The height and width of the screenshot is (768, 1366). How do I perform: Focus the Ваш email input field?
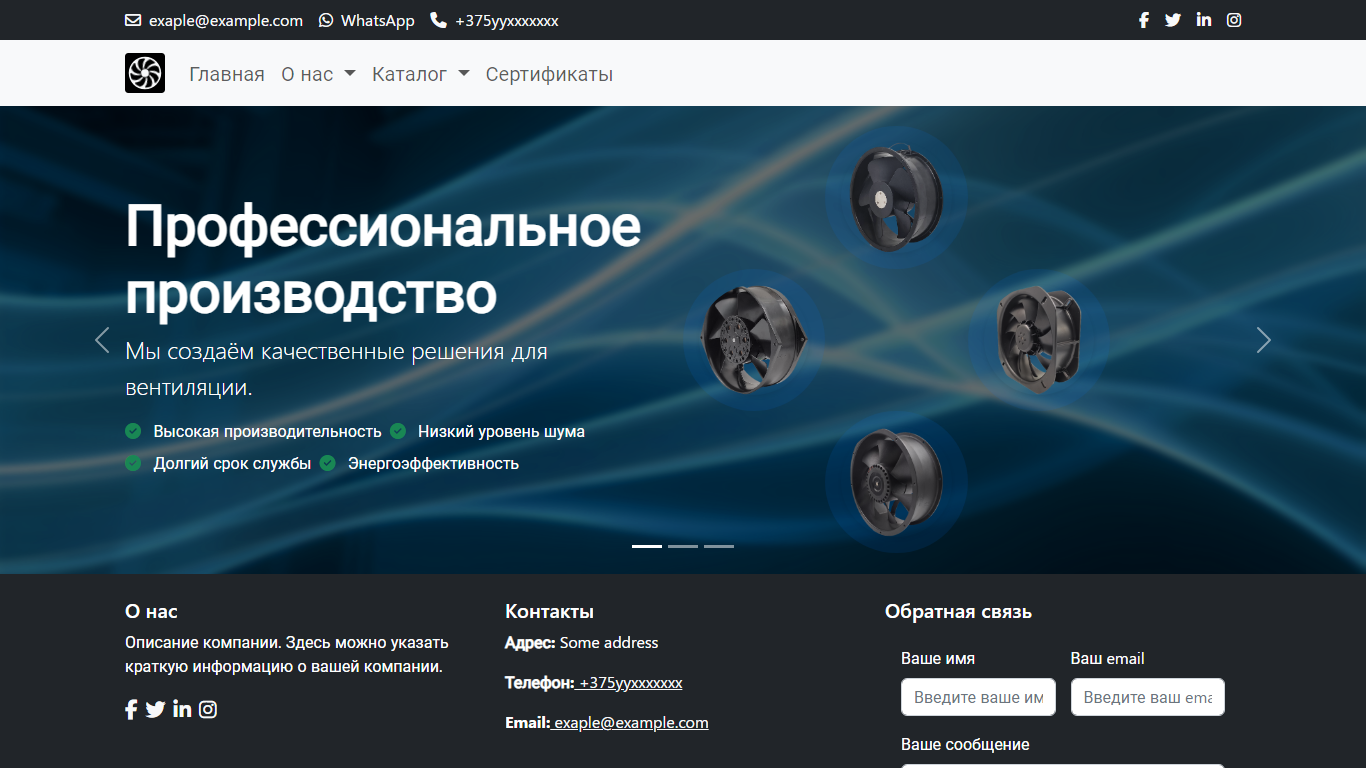[1148, 697]
